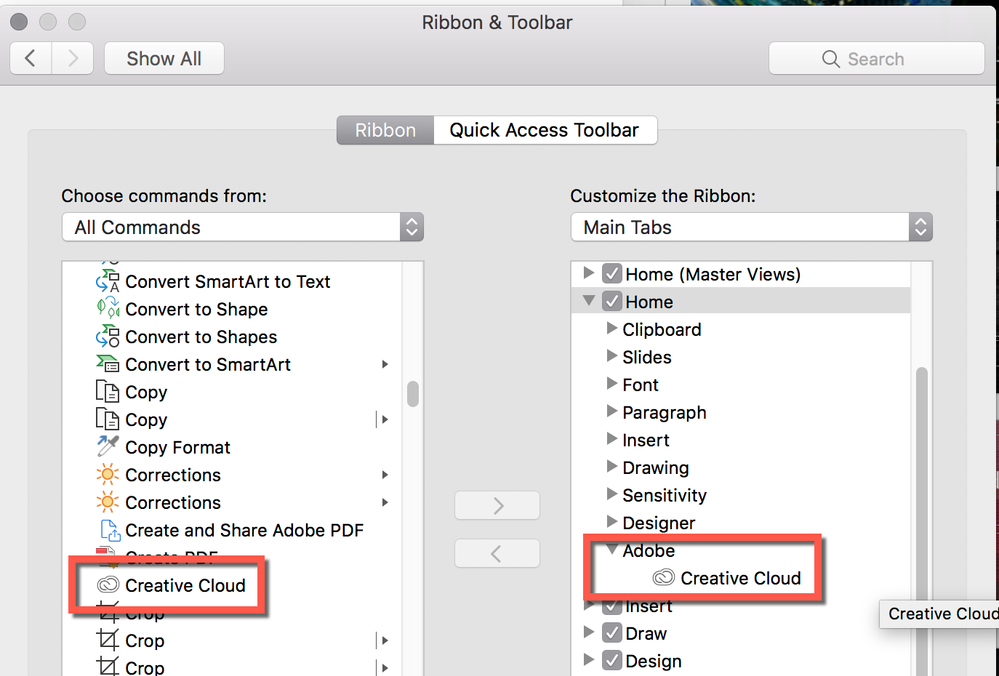999x676 pixels.
Task: Click the Creative Cloud icon under the Adobe group
Action: click(x=663, y=578)
